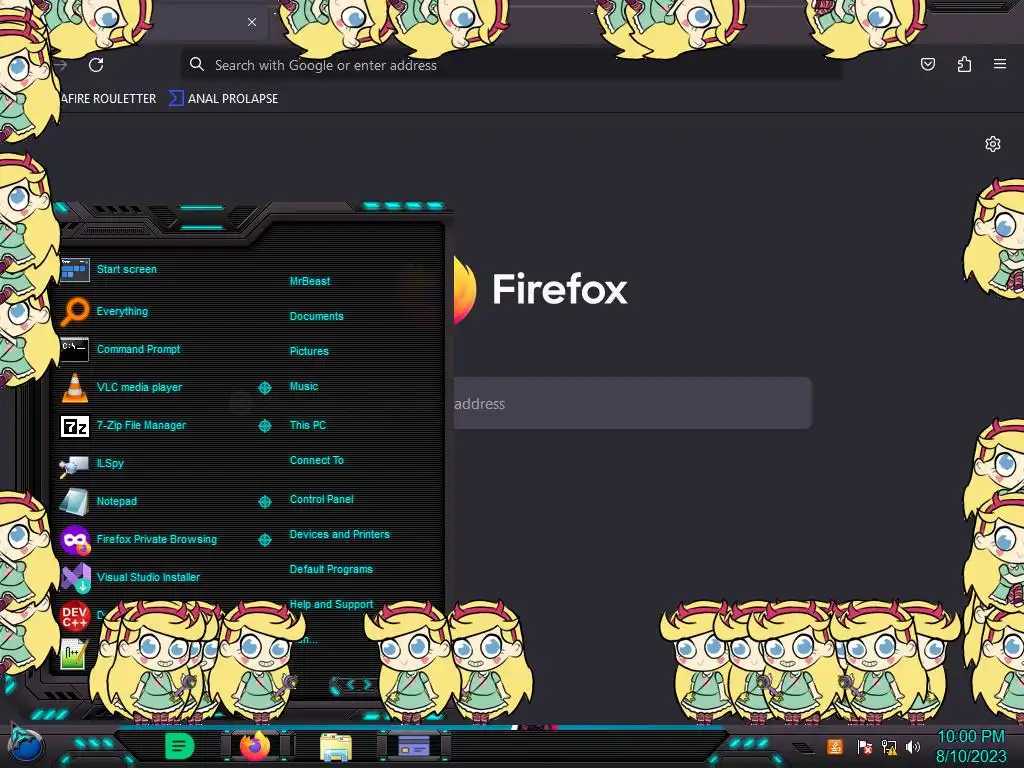
Task: Open Pictures from start menu
Action: (x=310, y=351)
